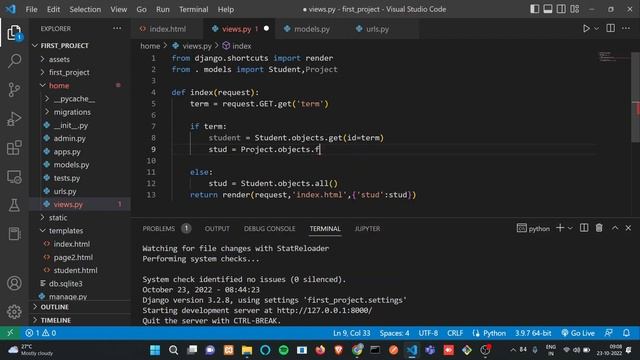Open the Extensions view
640x360 pixels.
point(14,148)
